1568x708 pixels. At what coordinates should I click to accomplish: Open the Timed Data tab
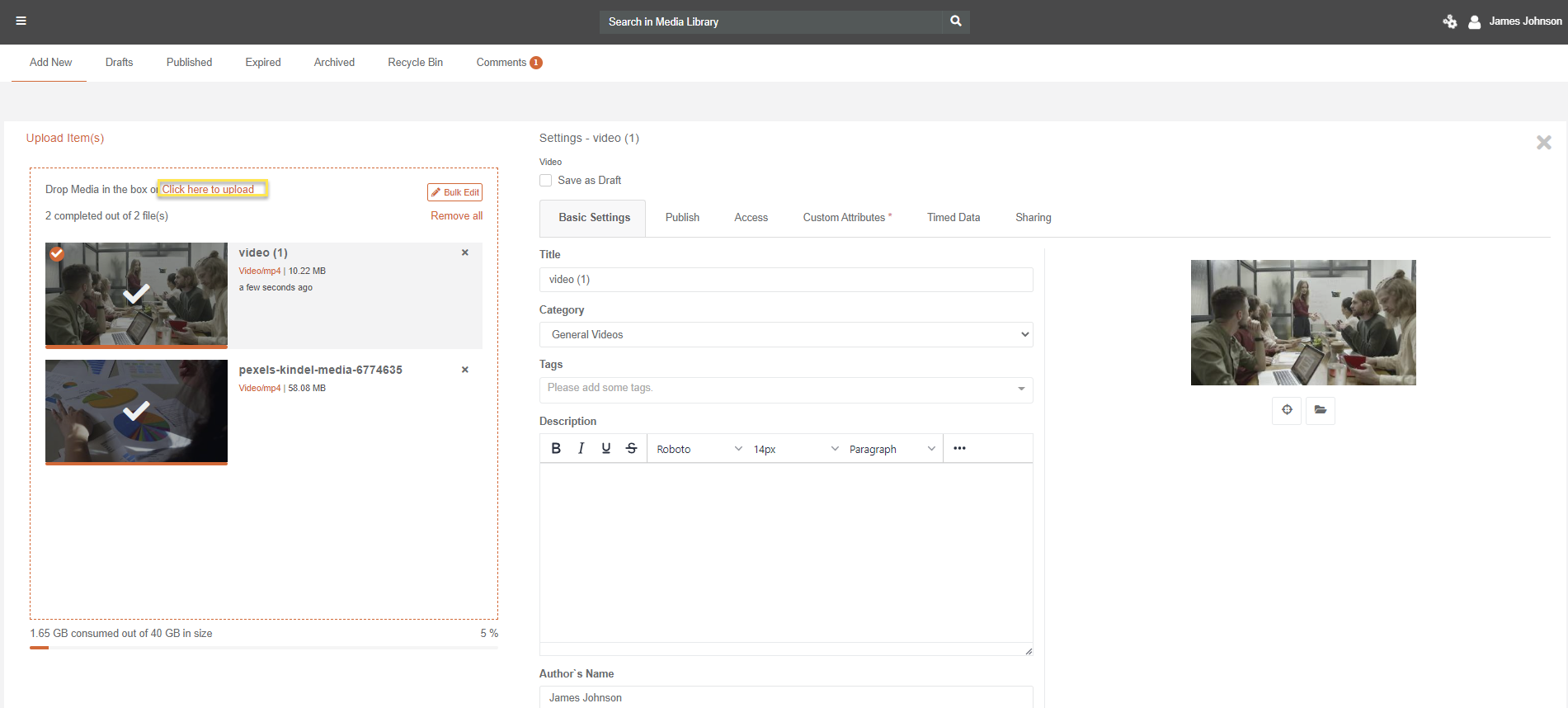953,218
